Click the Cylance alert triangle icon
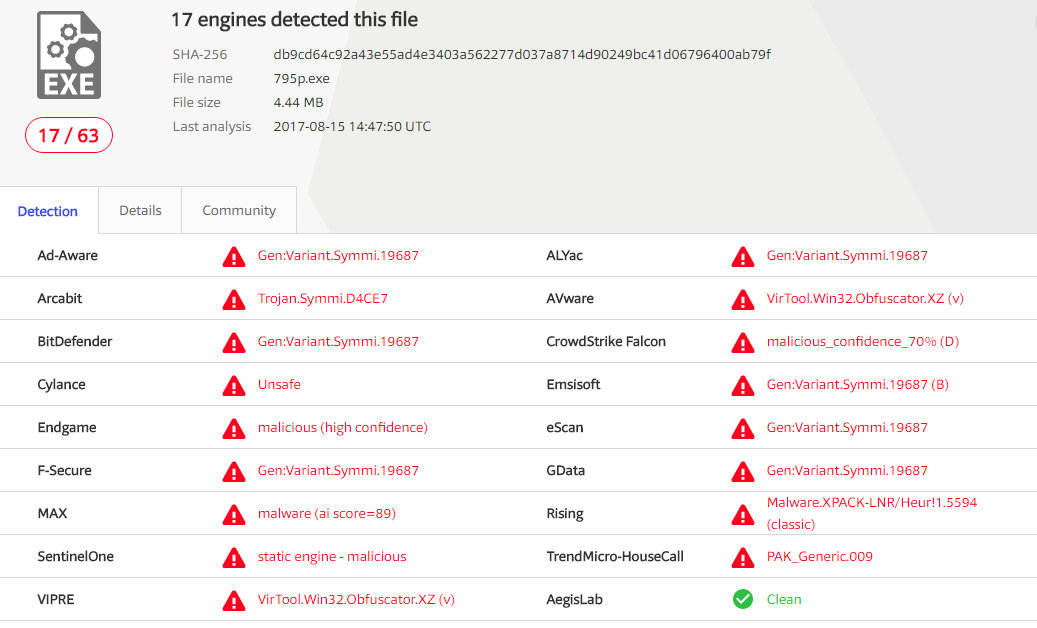Viewport: 1037px width, 628px height. pyautogui.click(x=233, y=385)
